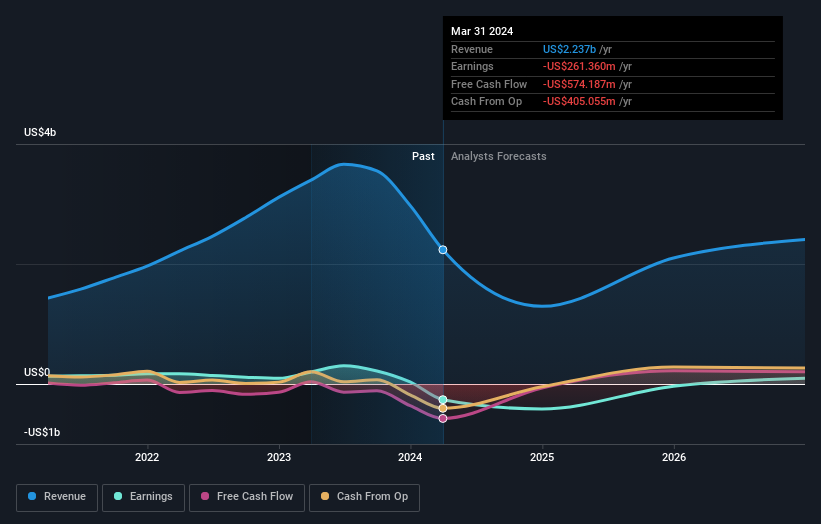This screenshot has width=821, height=524.
Task: Click the Cash From Op row label in tooltip
Action: click(486, 102)
